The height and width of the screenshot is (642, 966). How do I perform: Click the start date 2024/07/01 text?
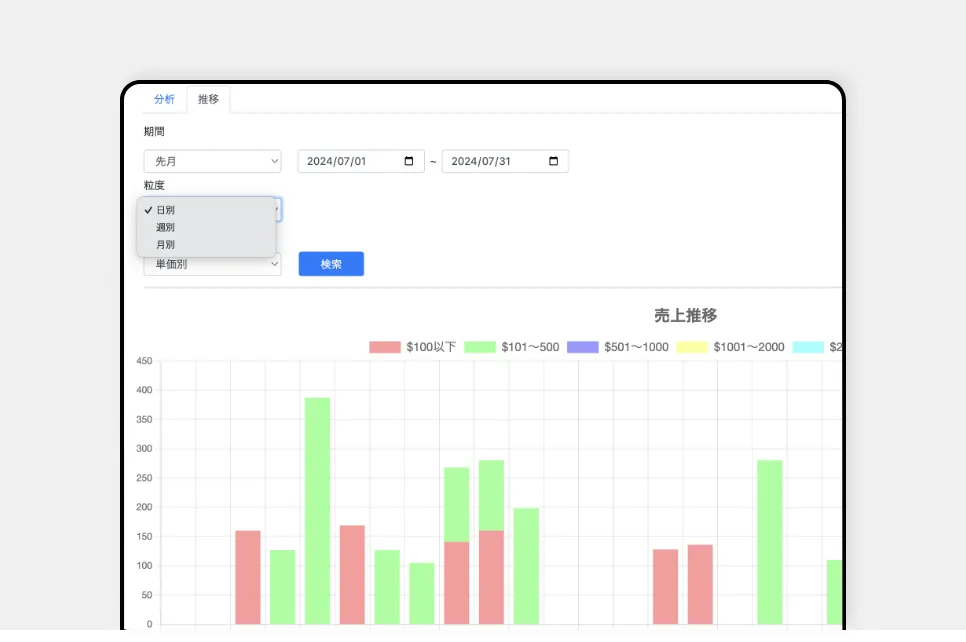pyautogui.click(x=338, y=161)
